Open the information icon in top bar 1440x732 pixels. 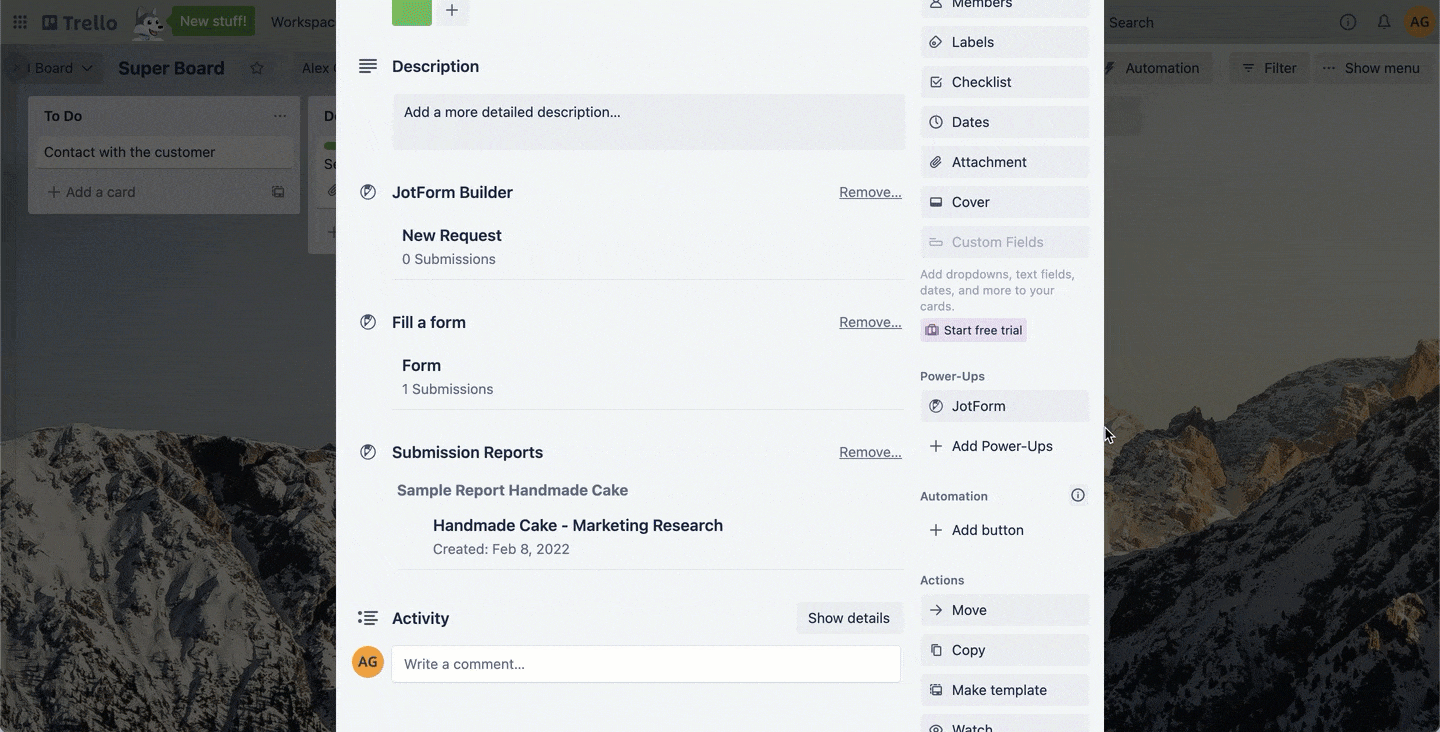[1348, 22]
